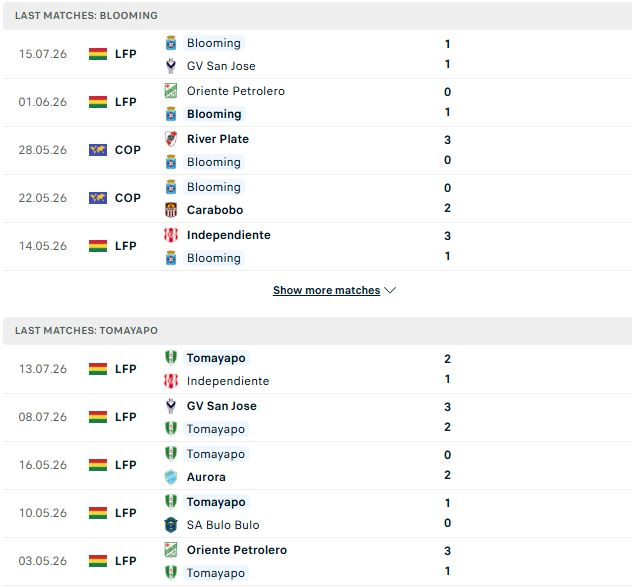
Task: Expand list via Show more matches chevron
Action: (390, 290)
